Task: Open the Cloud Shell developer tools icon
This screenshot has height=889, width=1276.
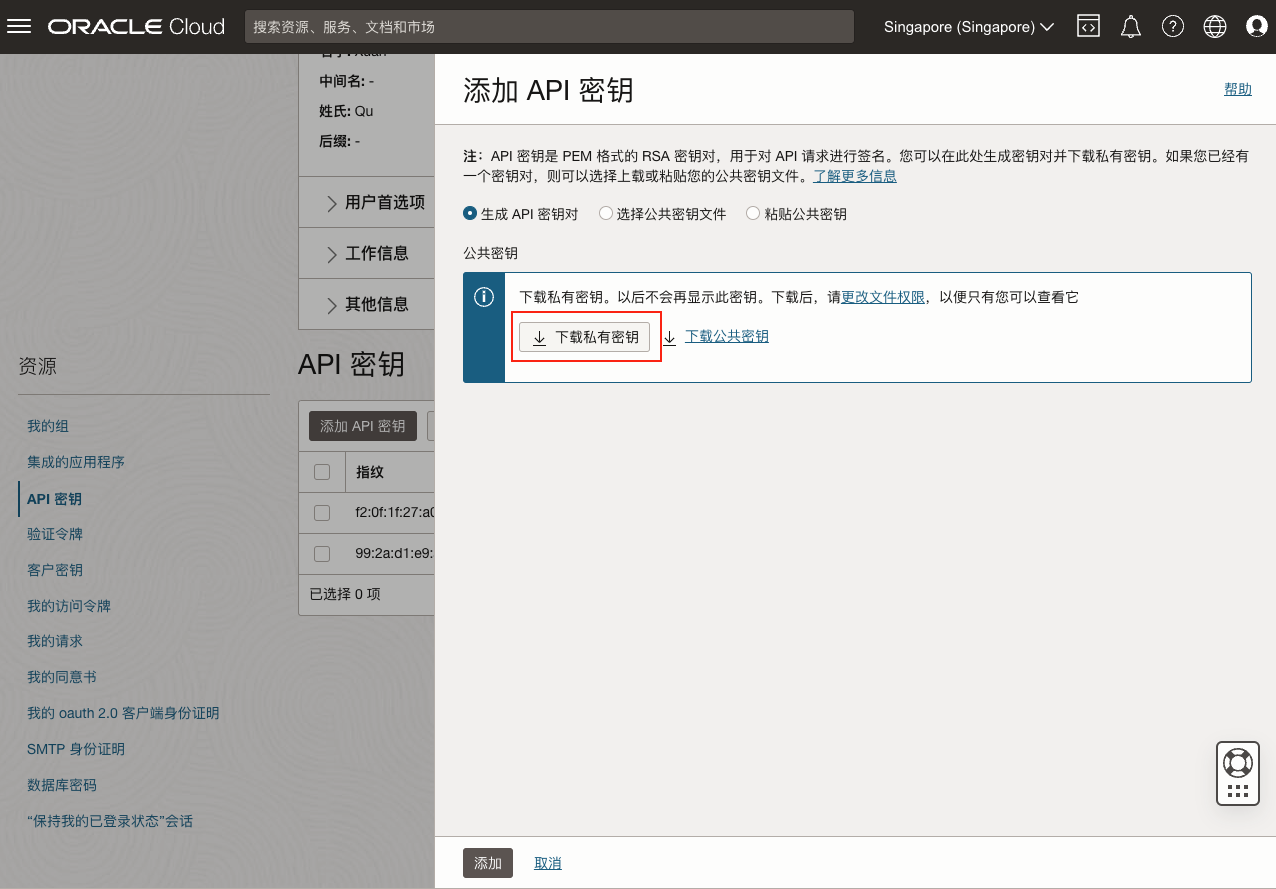Action: (x=1088, y=27)
